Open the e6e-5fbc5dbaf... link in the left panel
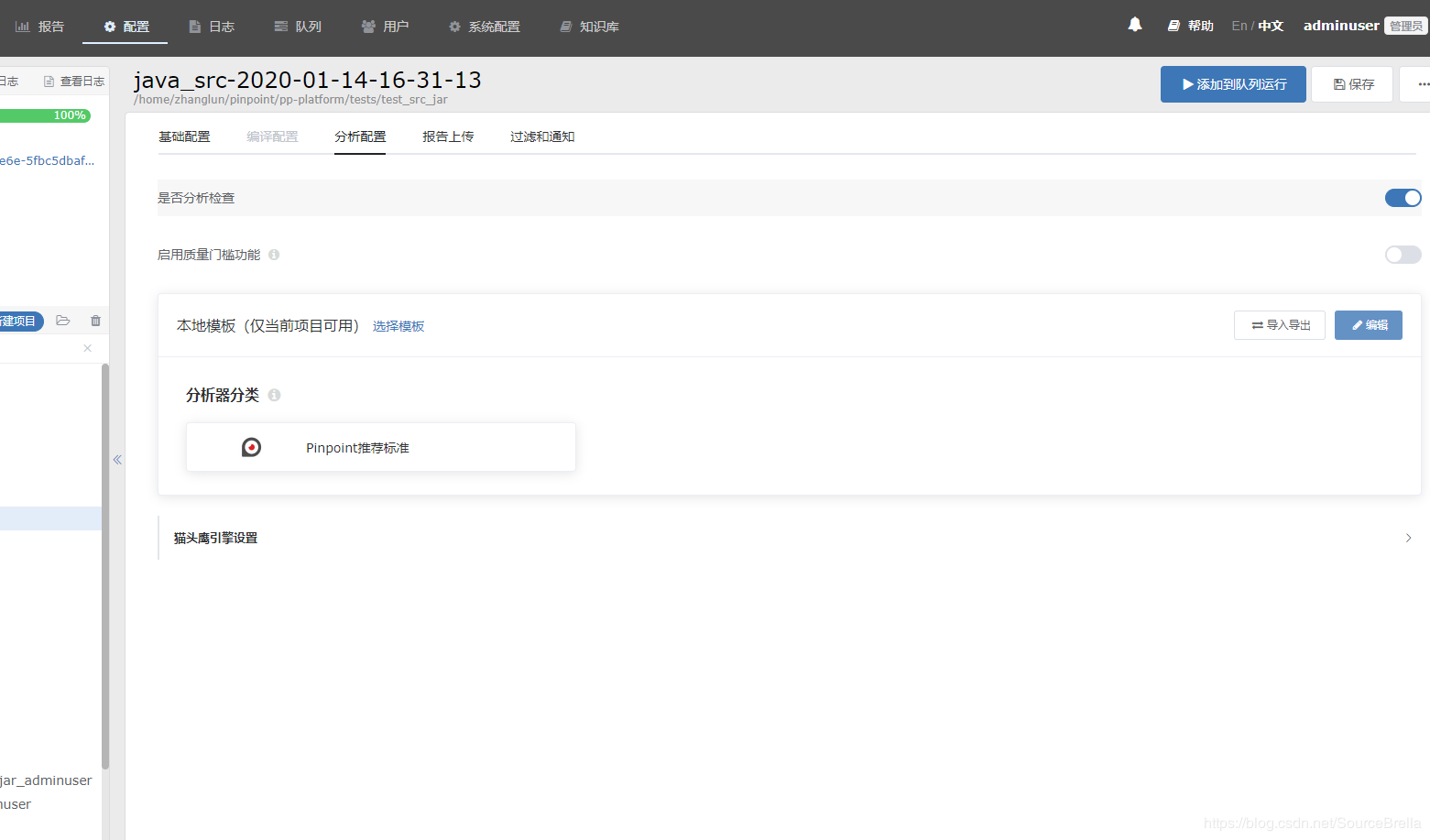Screen dimensions: 1430x840 pyautogui.click(x=47, y=160)
